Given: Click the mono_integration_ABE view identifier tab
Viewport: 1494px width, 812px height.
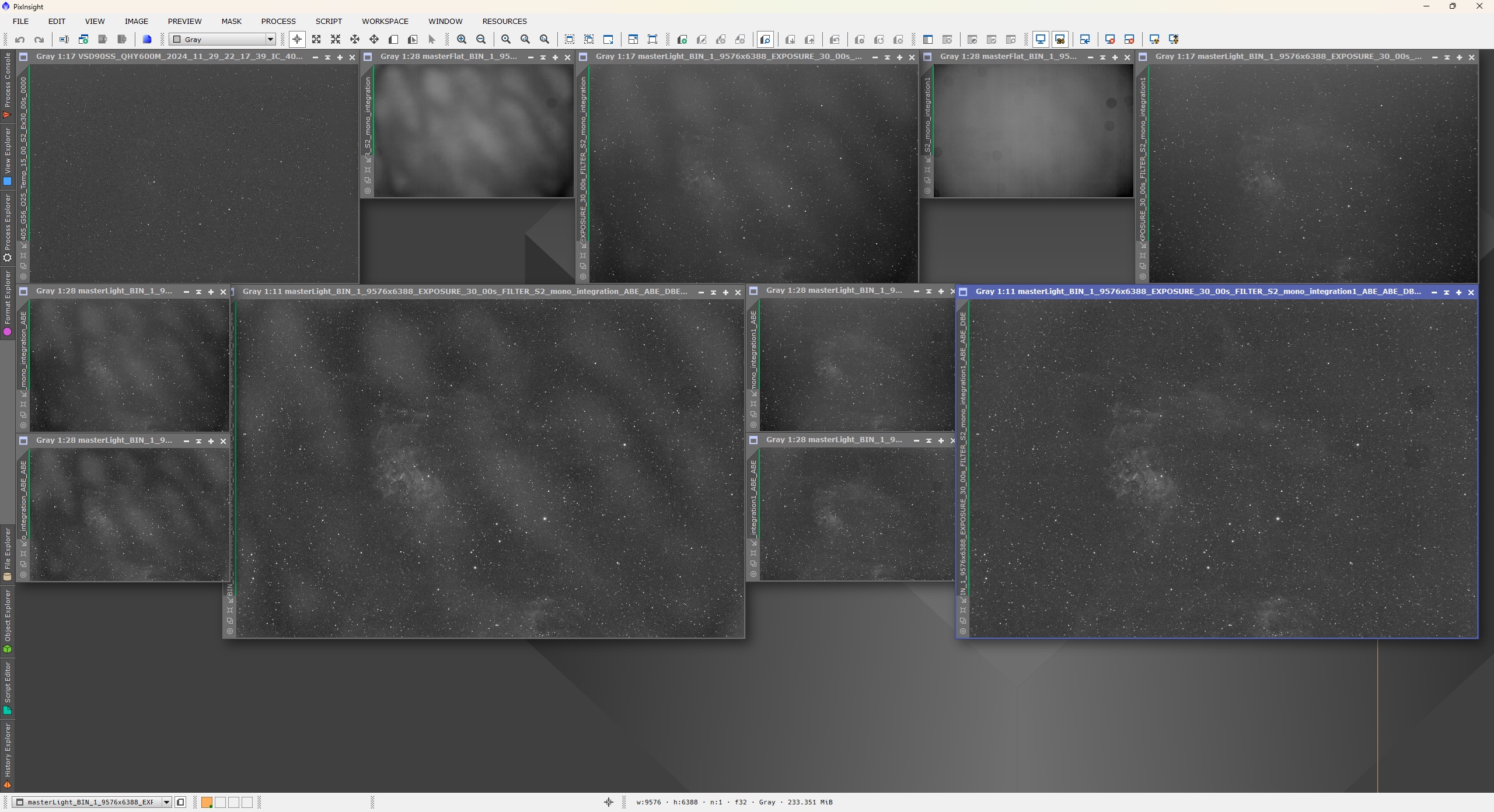Looking at the screenshot, I should [x=23, y=349].
